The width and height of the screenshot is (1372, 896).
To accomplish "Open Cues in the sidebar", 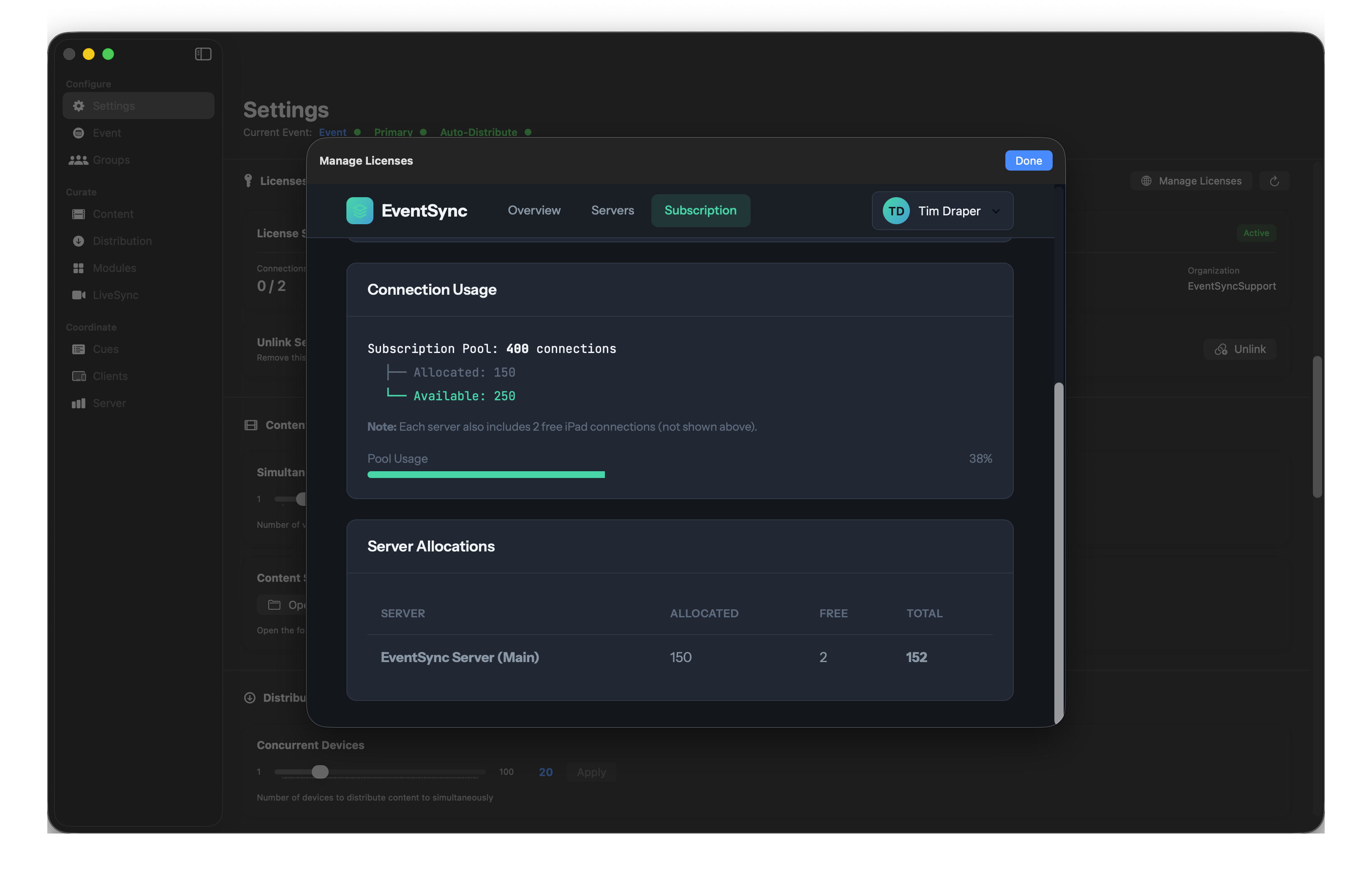I will 139,349.
